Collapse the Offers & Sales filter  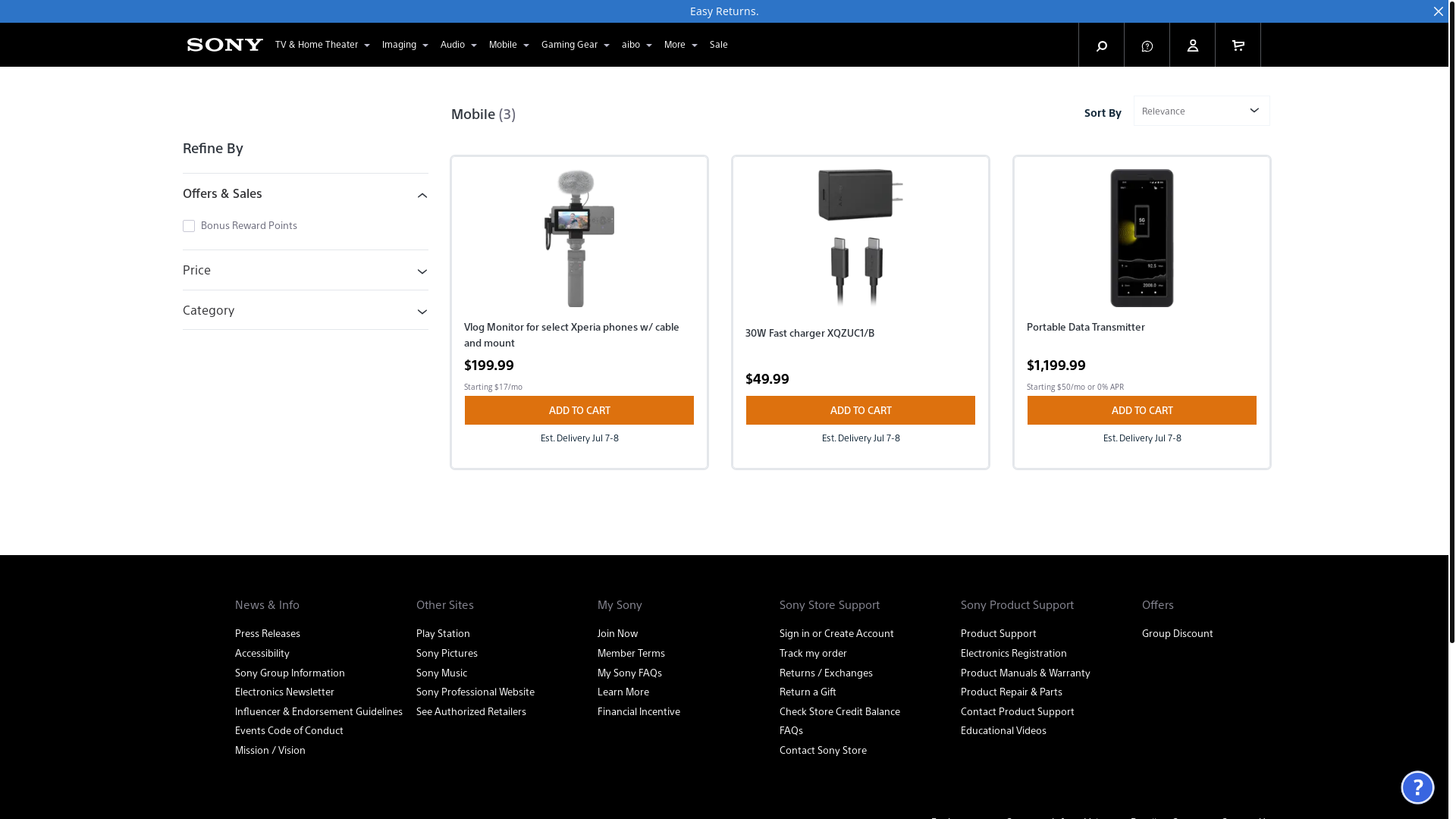click(x=305, y=194)
